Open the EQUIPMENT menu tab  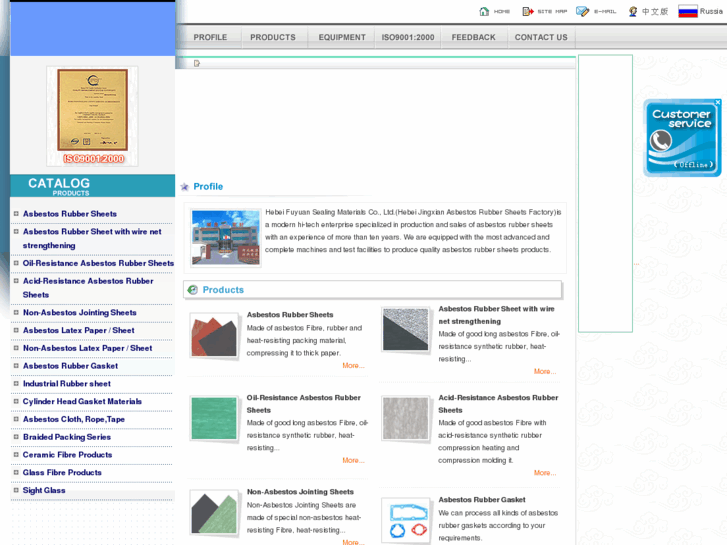pos(342,37)
